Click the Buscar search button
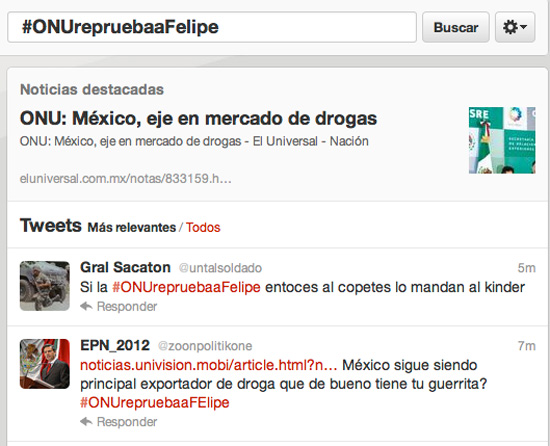This screenshot has width=550, height=446. tap(456, 27)
